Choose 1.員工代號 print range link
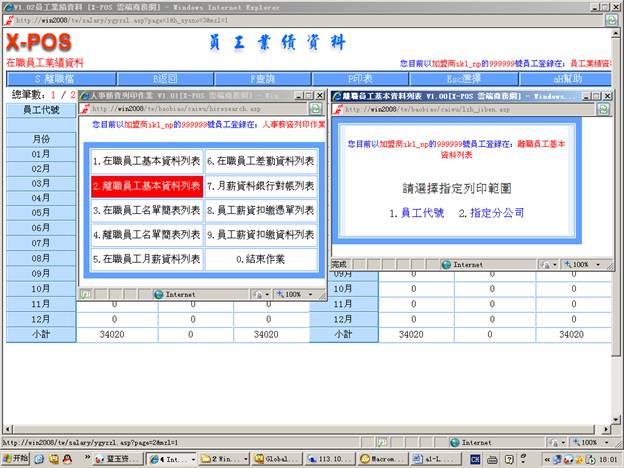624x468 pixels. (x=416, y=213)
